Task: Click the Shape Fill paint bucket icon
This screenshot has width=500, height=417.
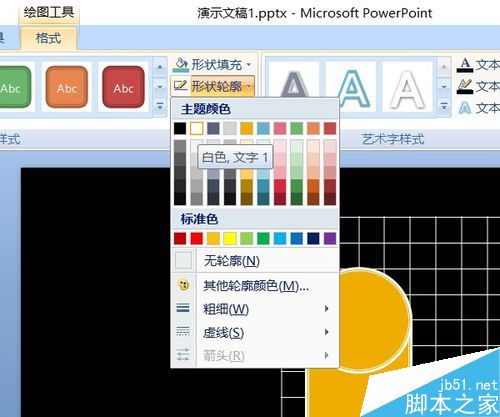Action: point(181,65)
